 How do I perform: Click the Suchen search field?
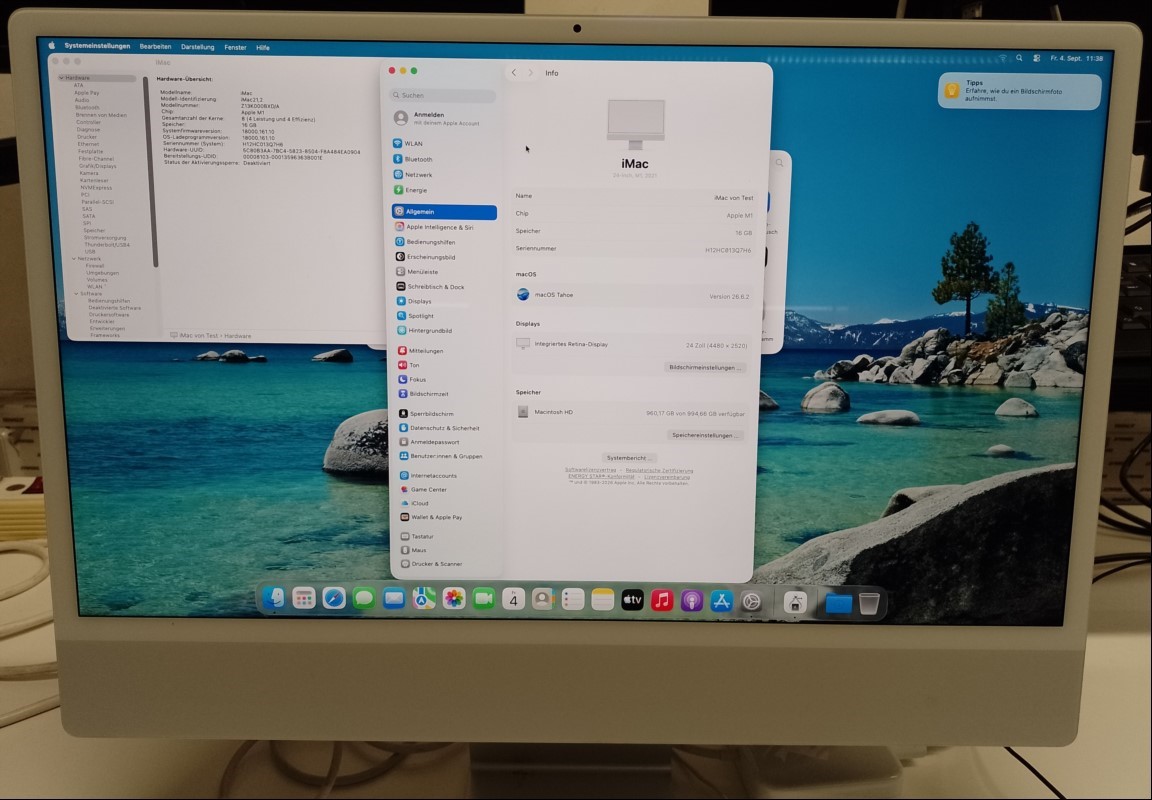click(x=443, y=96)
